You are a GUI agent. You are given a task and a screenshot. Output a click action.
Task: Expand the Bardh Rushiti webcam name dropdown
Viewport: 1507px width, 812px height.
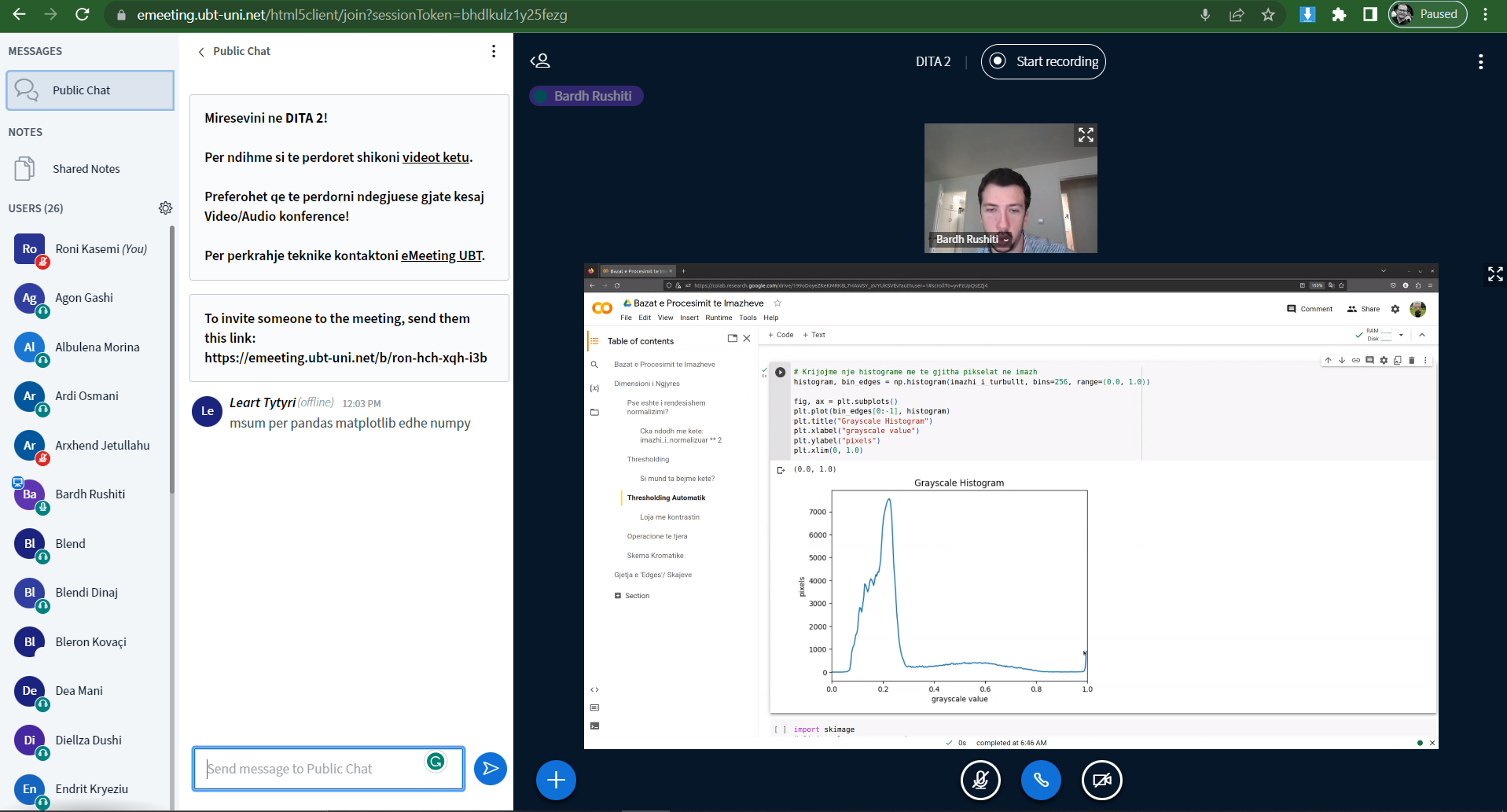tap(1006, 240)
